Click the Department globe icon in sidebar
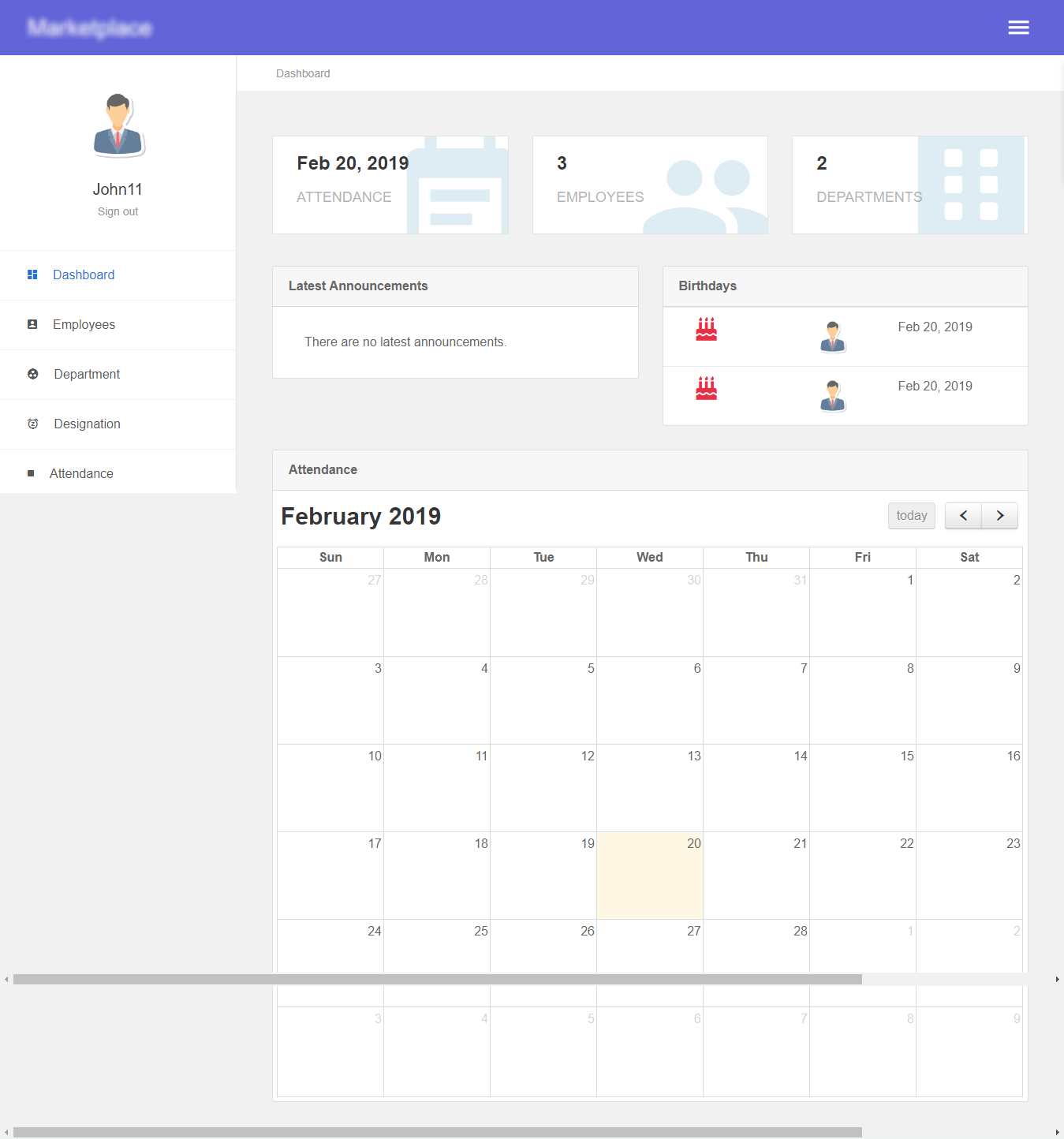This screenshot has width=1064, height=1139. (x=32, y=374)
